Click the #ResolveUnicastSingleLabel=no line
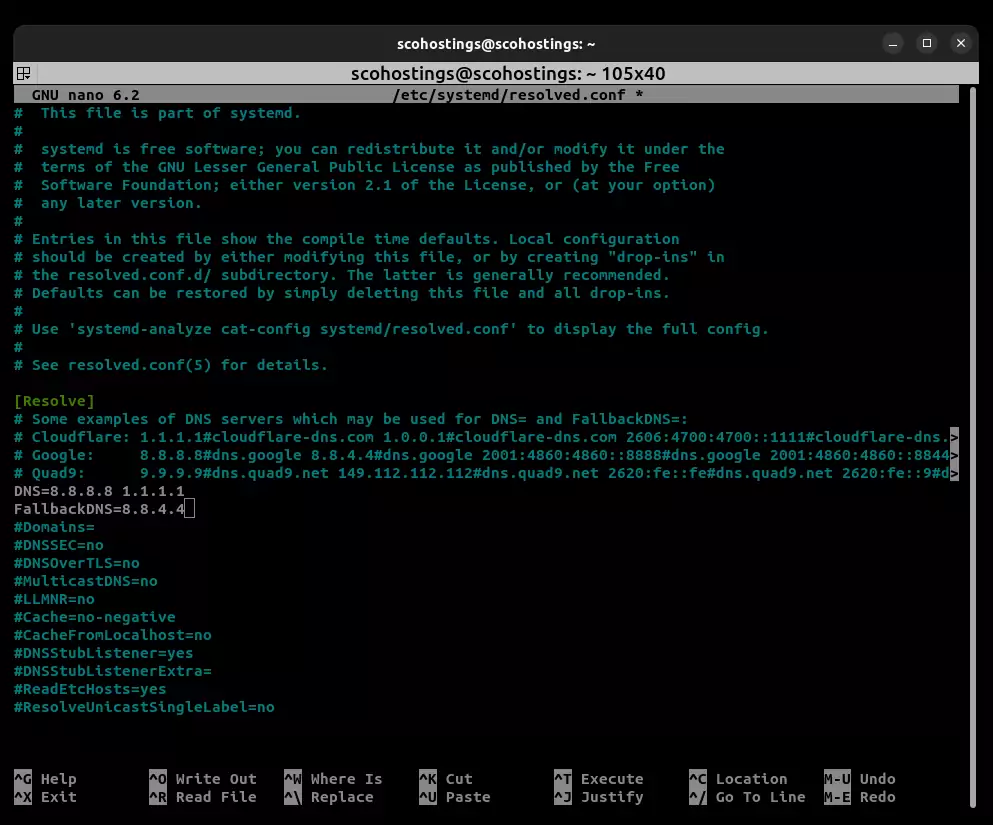 click(144, 707)
